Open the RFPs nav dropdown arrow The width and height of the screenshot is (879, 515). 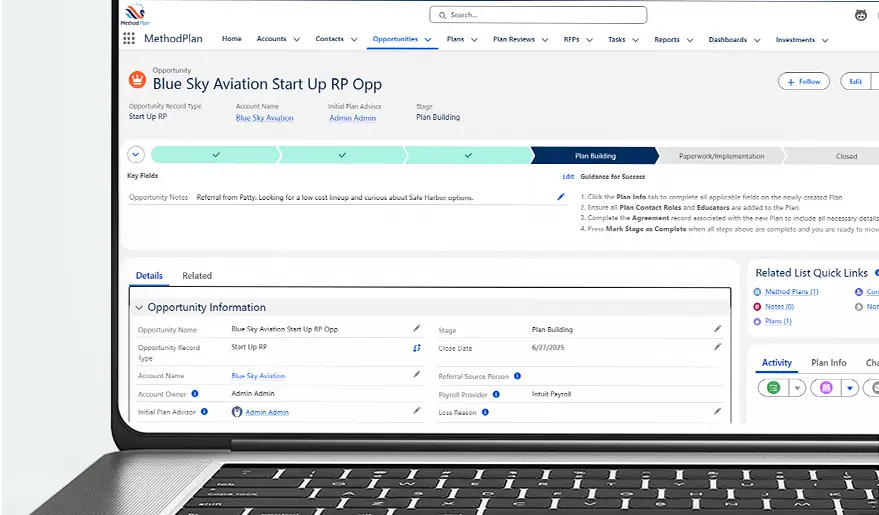point(590,40)
